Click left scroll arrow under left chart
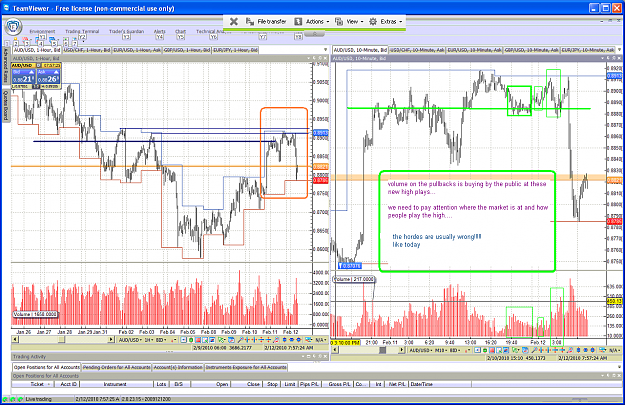The width and height of the screenshot is (625, 405). (x=15, y=340)
